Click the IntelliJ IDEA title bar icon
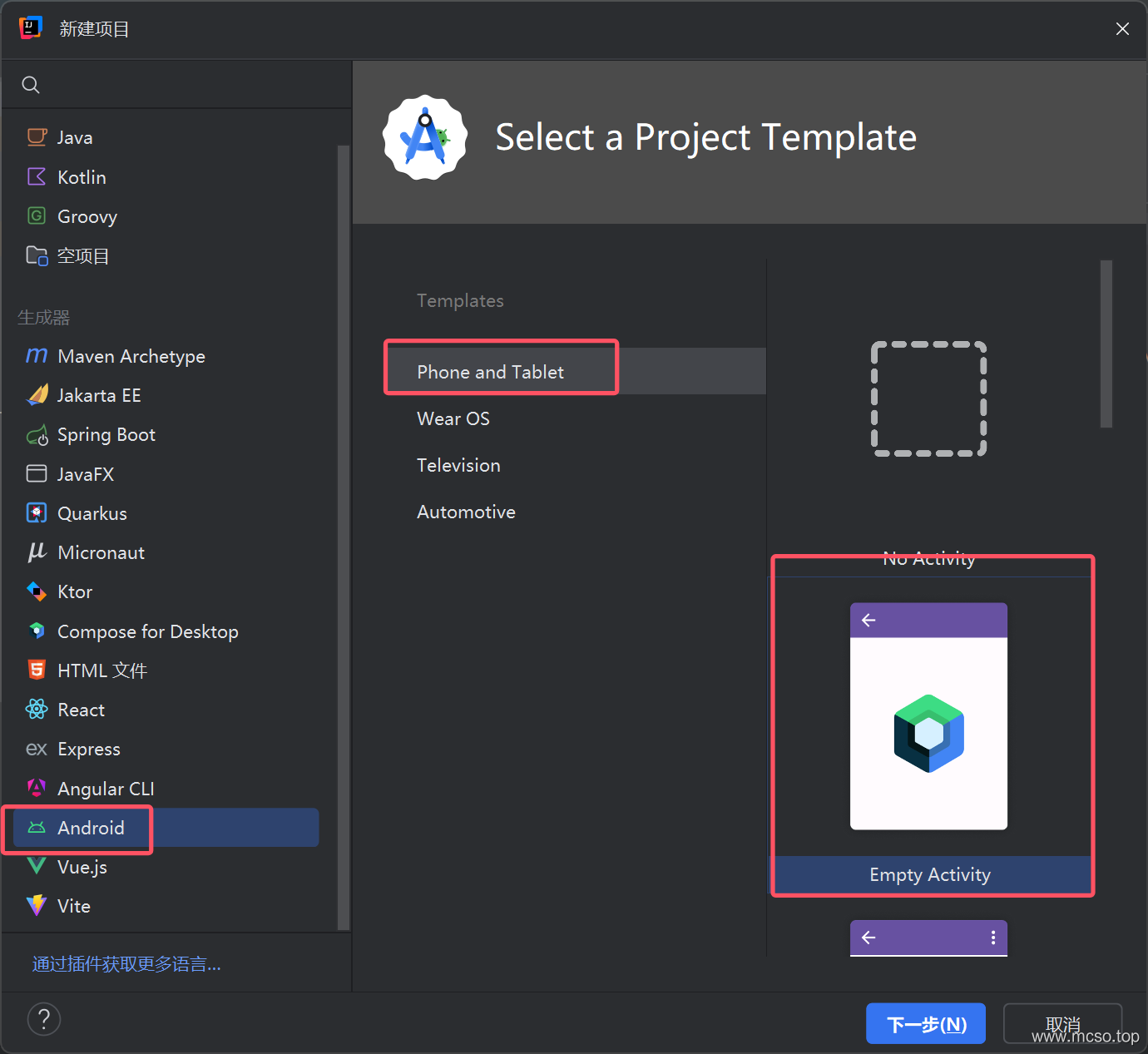The image size is (1148, 1054). 31,28
